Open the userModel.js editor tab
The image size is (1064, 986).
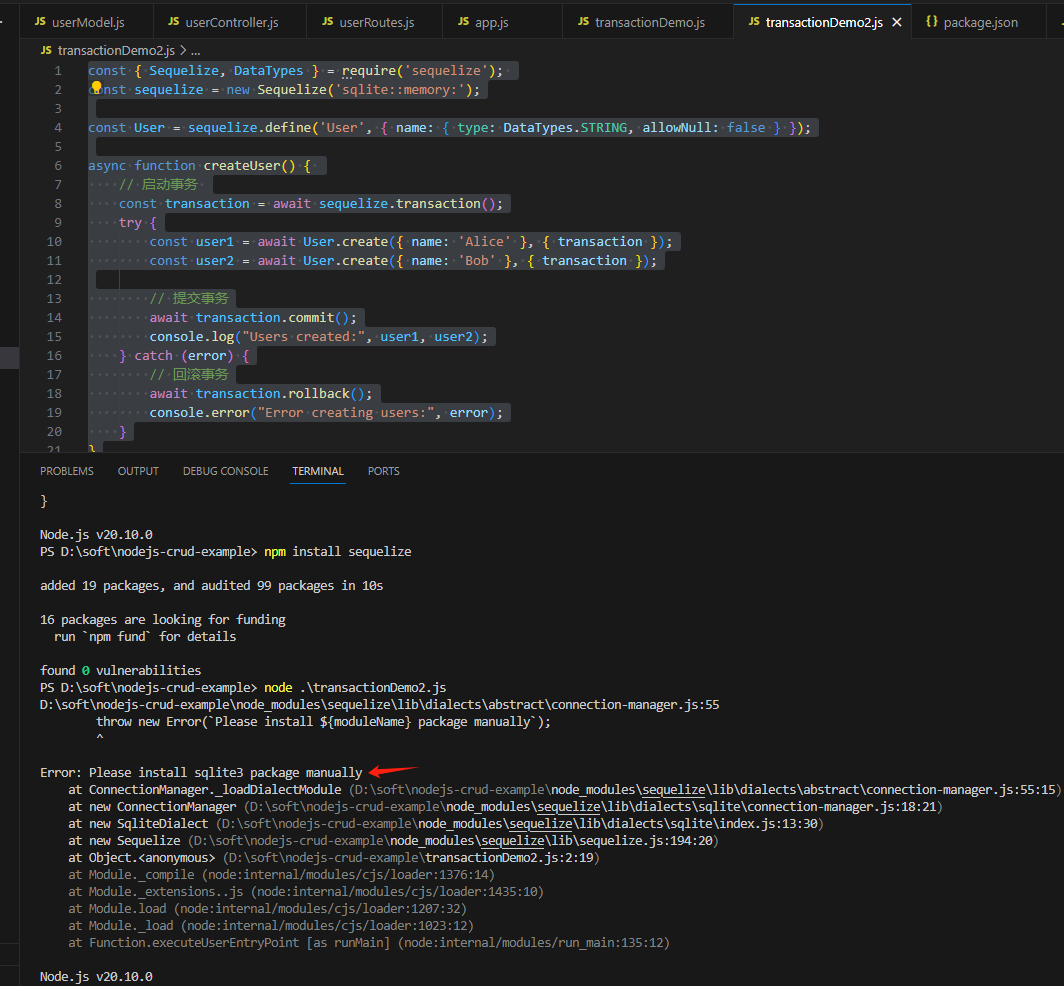(80, 22)
